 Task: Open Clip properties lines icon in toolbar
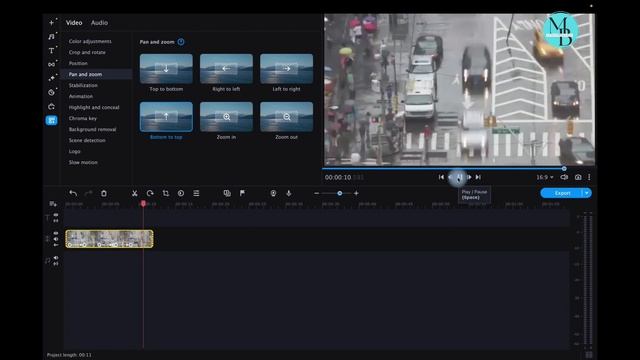click(196, 193)
